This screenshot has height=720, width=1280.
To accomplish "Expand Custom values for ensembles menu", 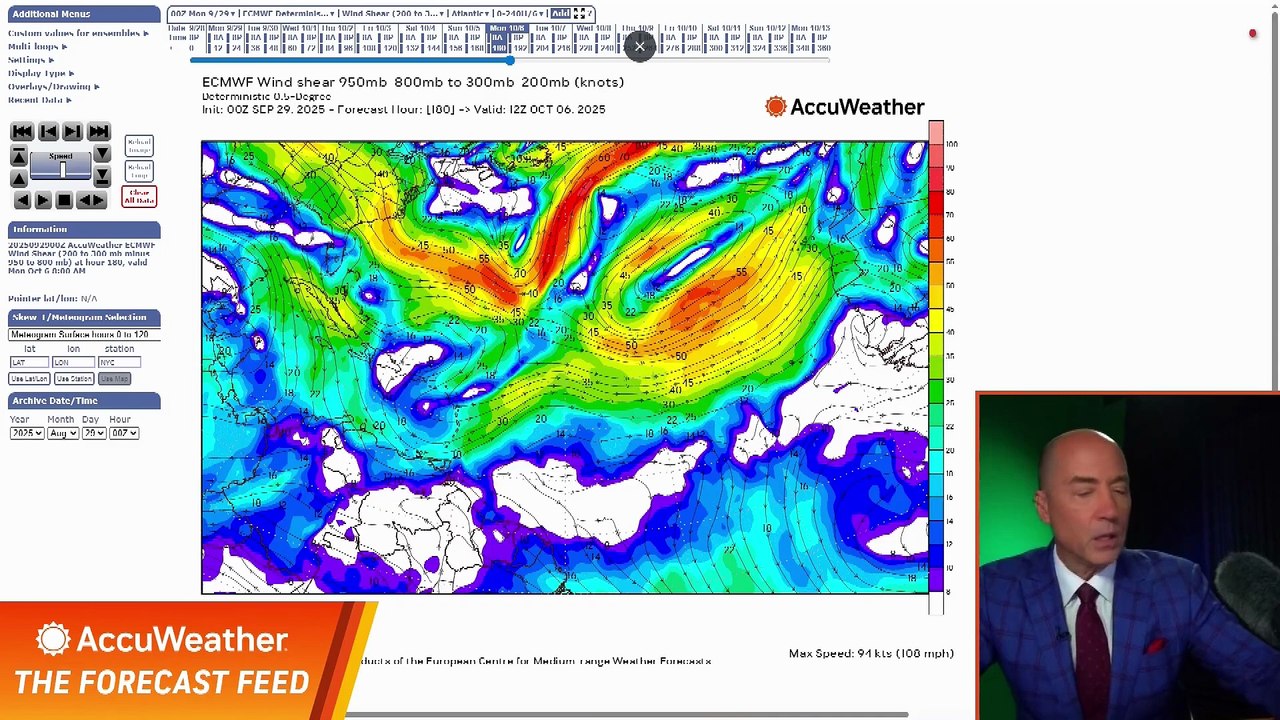I will click(x=78, y=33).
